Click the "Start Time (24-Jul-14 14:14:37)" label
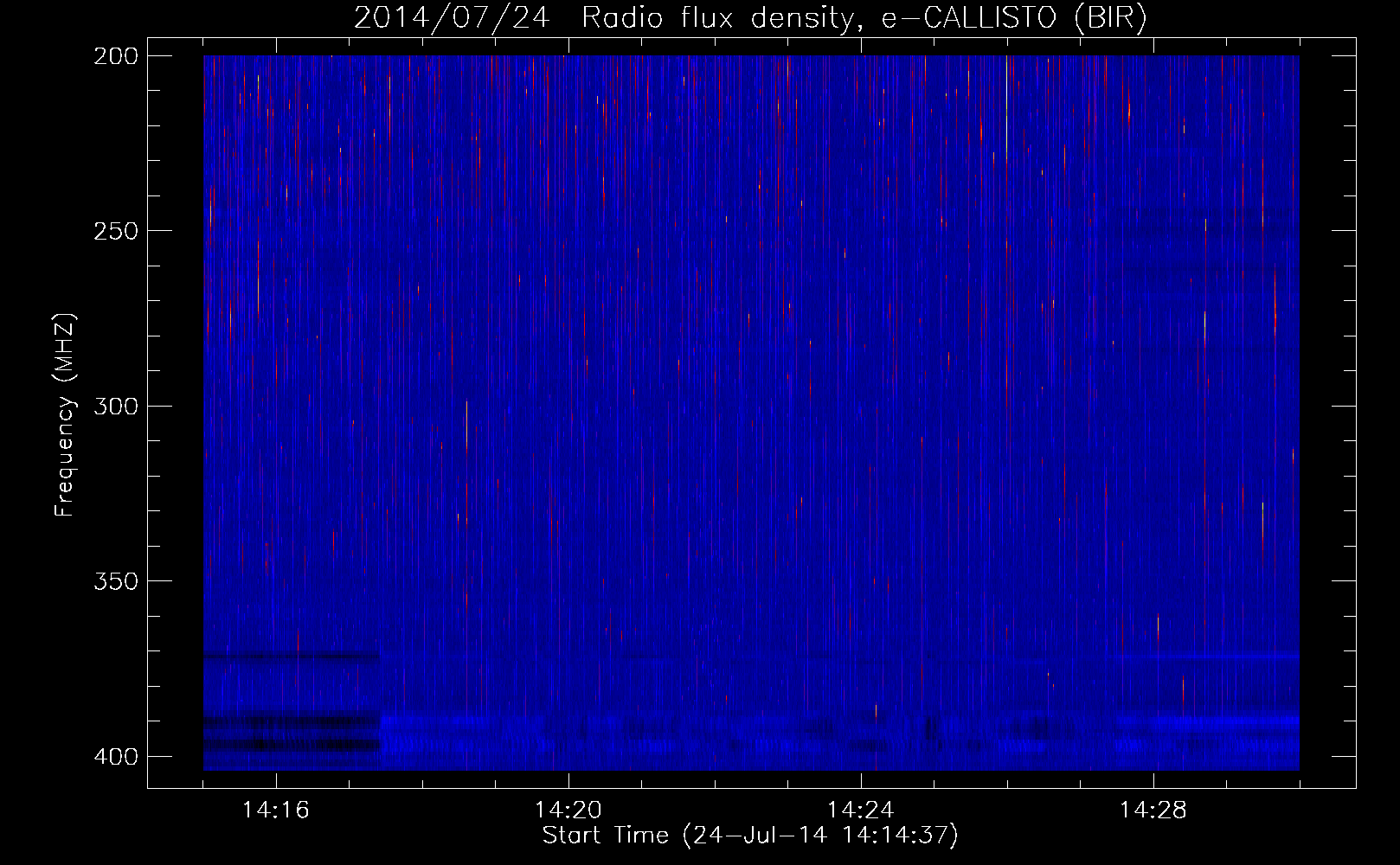Viewport: 1400px width, 865px height. point(750,836)
